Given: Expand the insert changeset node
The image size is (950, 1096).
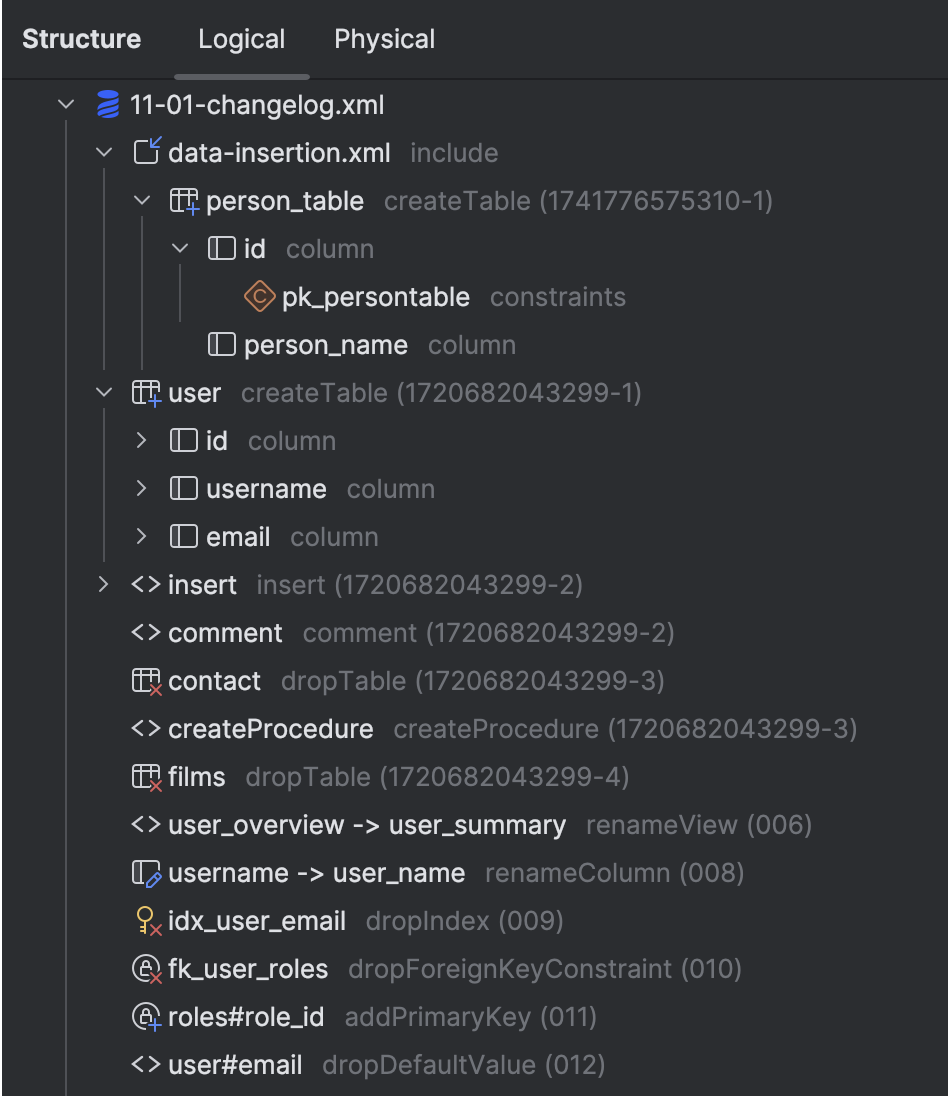Looking at the screenshot, I should point(105,584).
